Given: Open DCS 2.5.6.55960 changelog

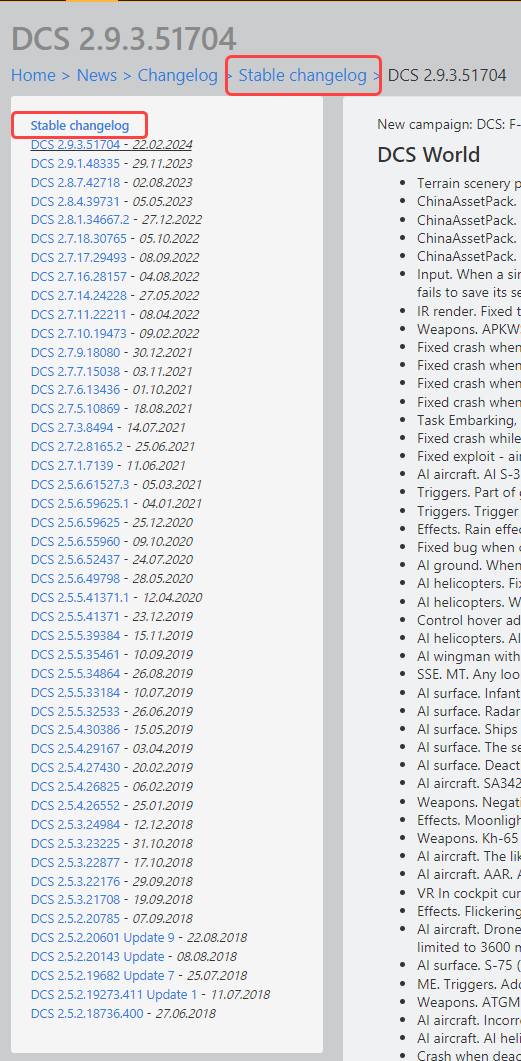Looking at the screenshot, I should pyautogui.click(x=75, y=541).
